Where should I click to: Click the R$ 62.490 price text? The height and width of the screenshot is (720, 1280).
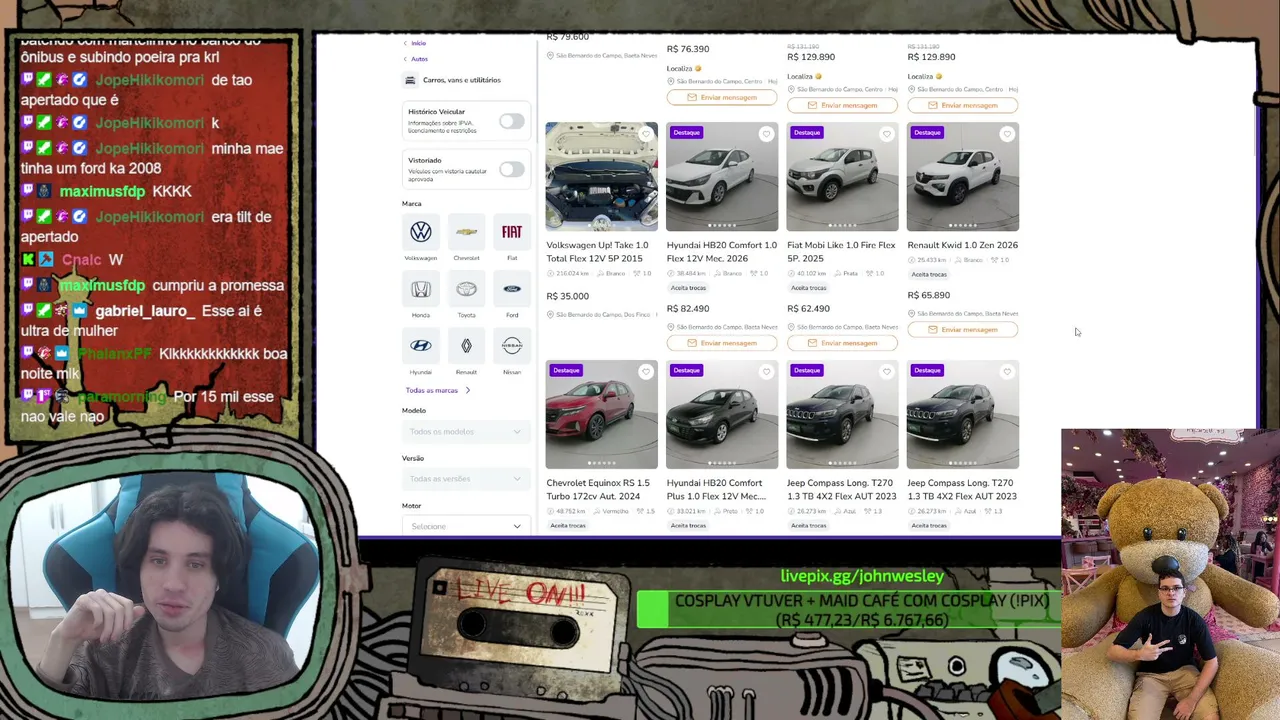pyautogui.click(x=808, y=309)
